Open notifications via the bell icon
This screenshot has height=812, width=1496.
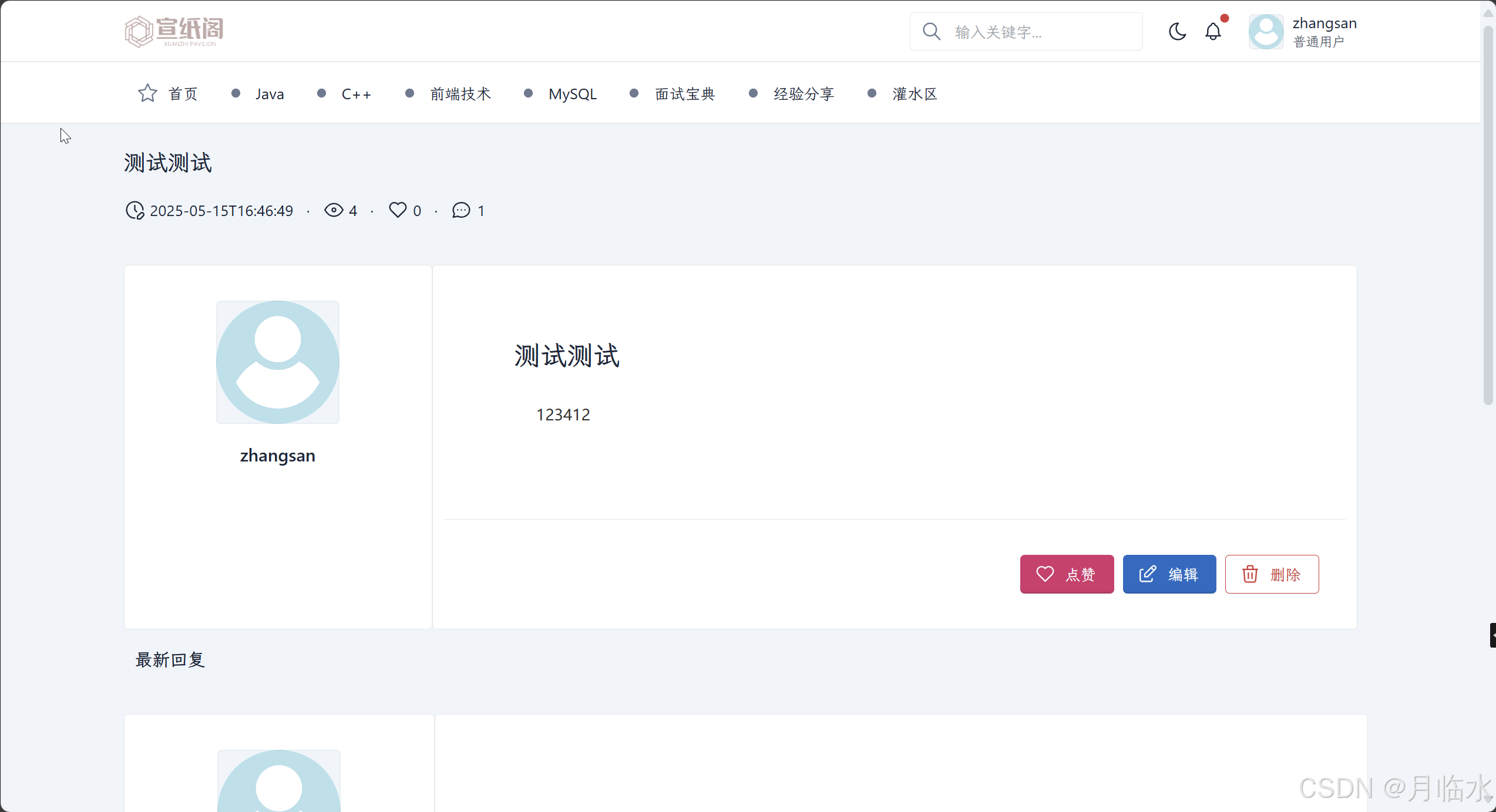1213,31
